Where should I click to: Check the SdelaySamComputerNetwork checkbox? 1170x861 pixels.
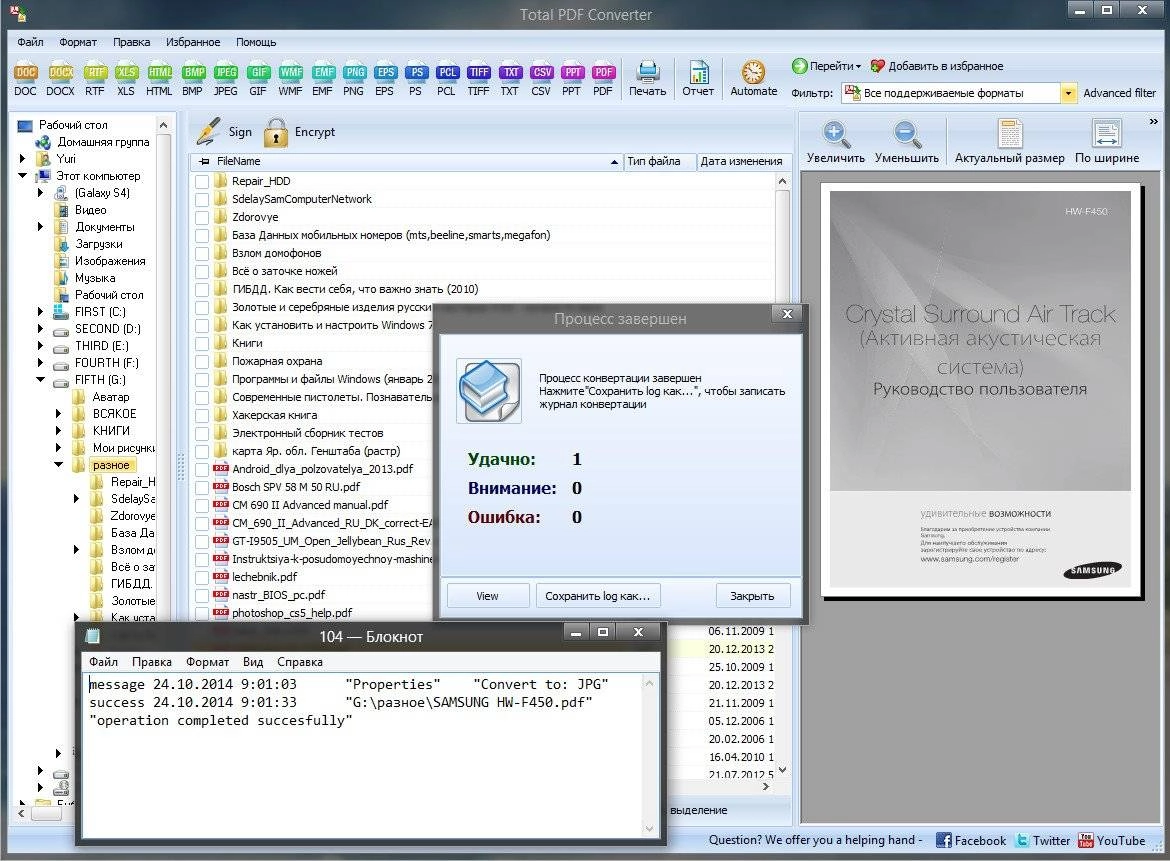pos(201,199)
